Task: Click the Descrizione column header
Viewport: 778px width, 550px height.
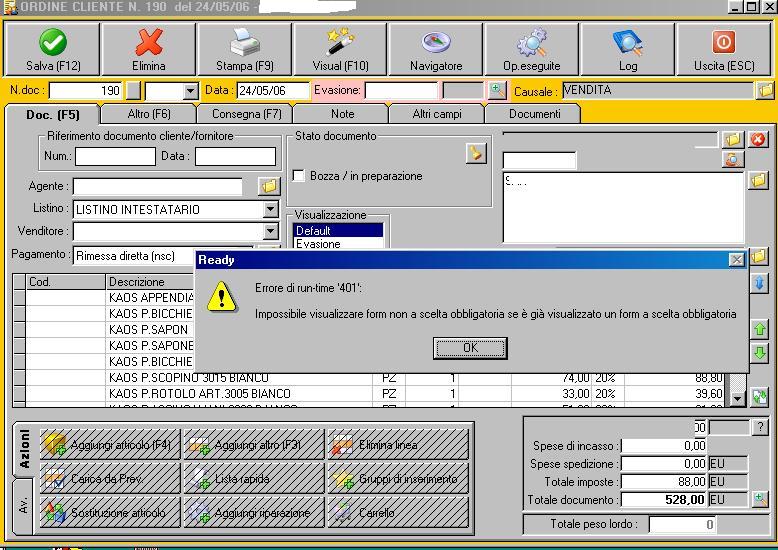Action: (150, 282)
